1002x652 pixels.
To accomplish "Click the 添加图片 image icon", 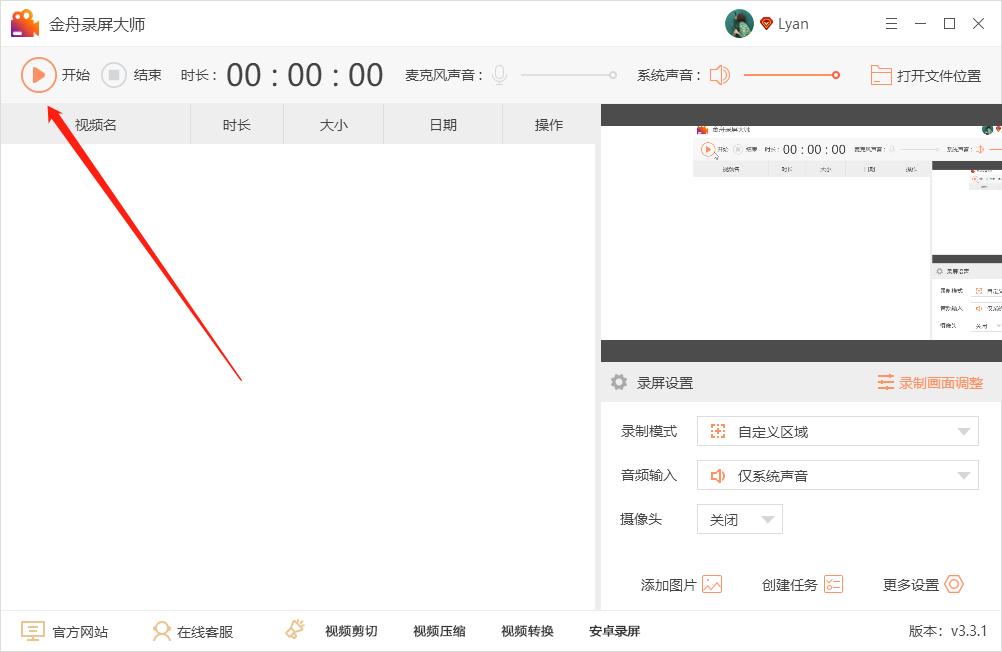I will pyautogui.click(x=711, y=584).
